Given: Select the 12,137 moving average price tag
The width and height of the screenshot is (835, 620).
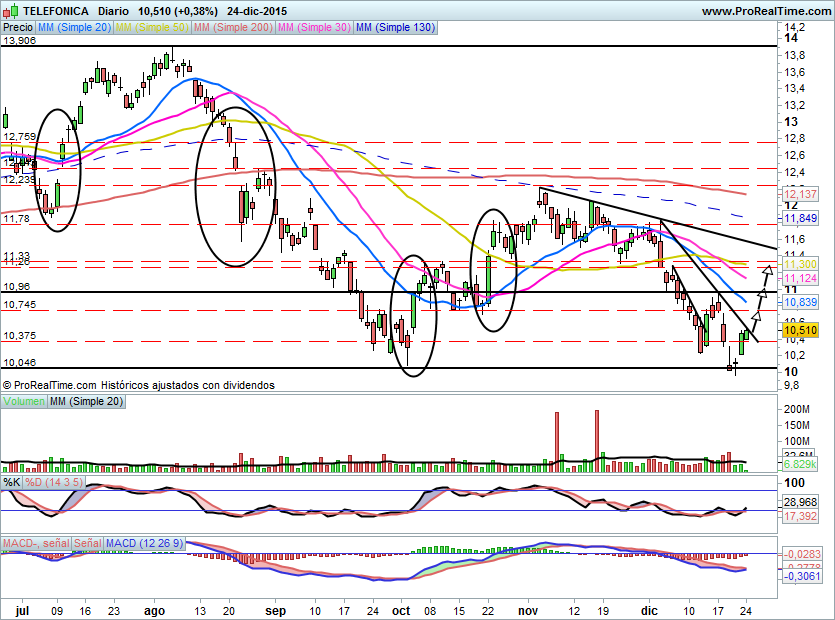Looking at the screenshot, I should pyautogui.click(x=800, y=192).
